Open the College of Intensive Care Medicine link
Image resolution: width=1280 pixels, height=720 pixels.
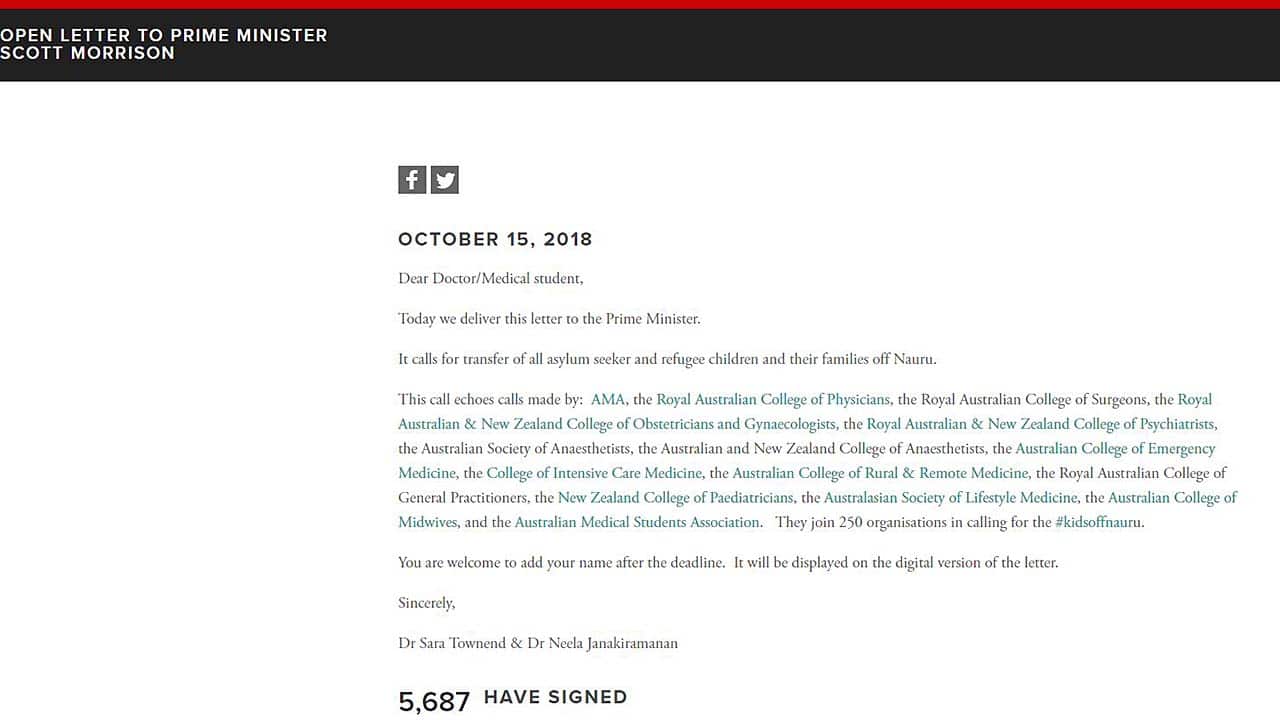click(x=594, y=473)
